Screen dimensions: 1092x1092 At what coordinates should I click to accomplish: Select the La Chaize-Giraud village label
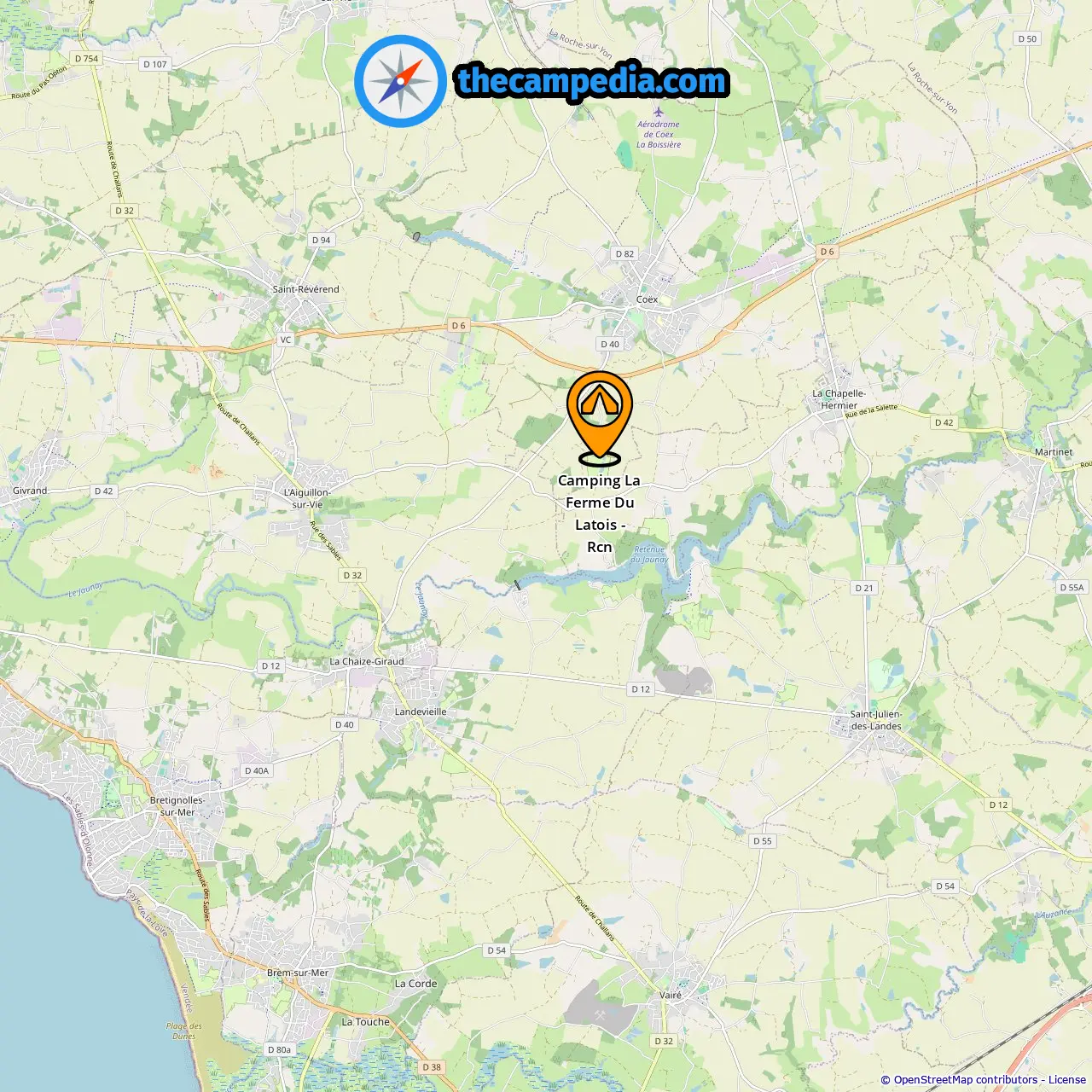(x=367, y=661)
